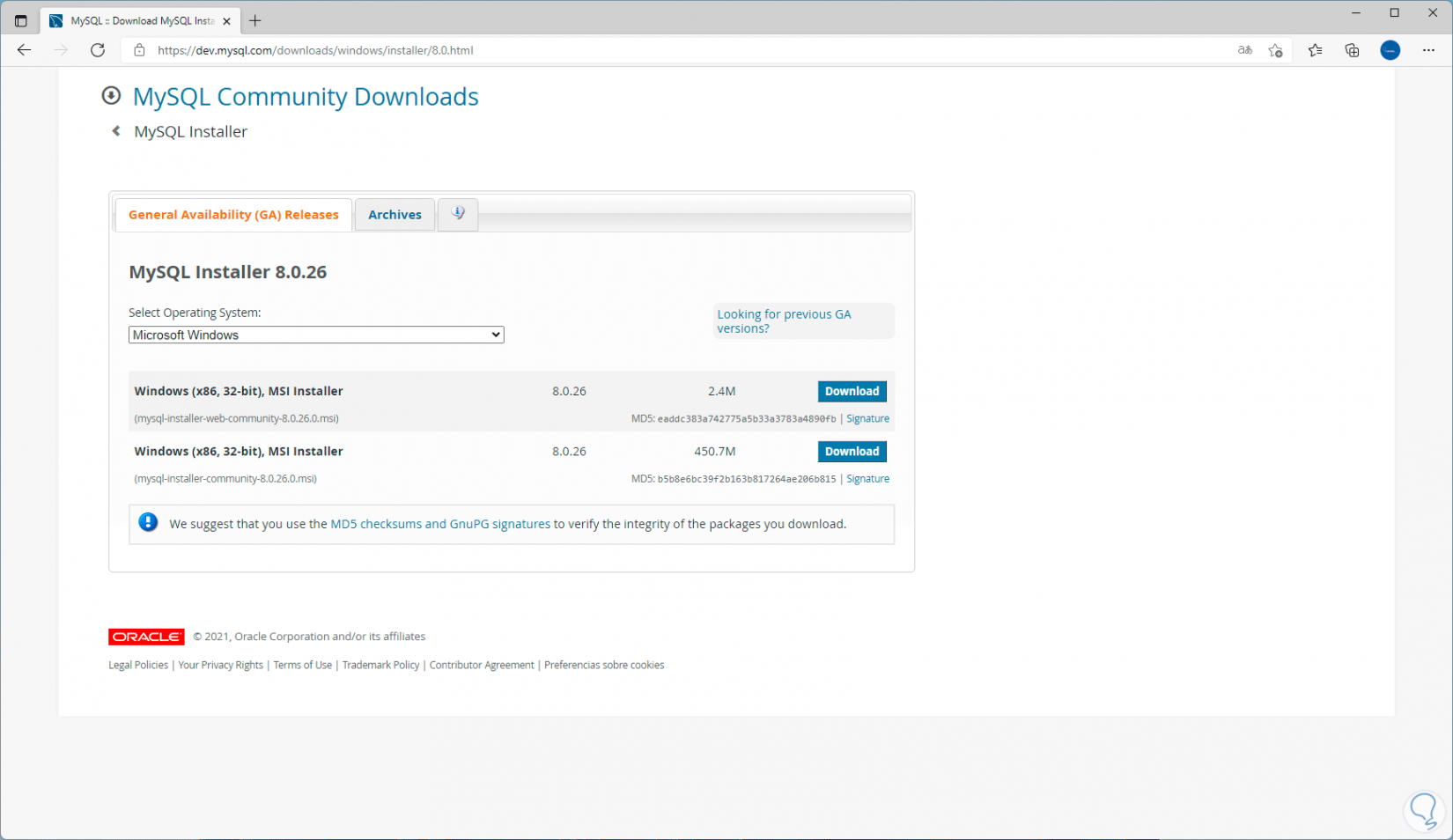Go back to the previous page
Viewport: 1453px width, 840px height.
24,50
